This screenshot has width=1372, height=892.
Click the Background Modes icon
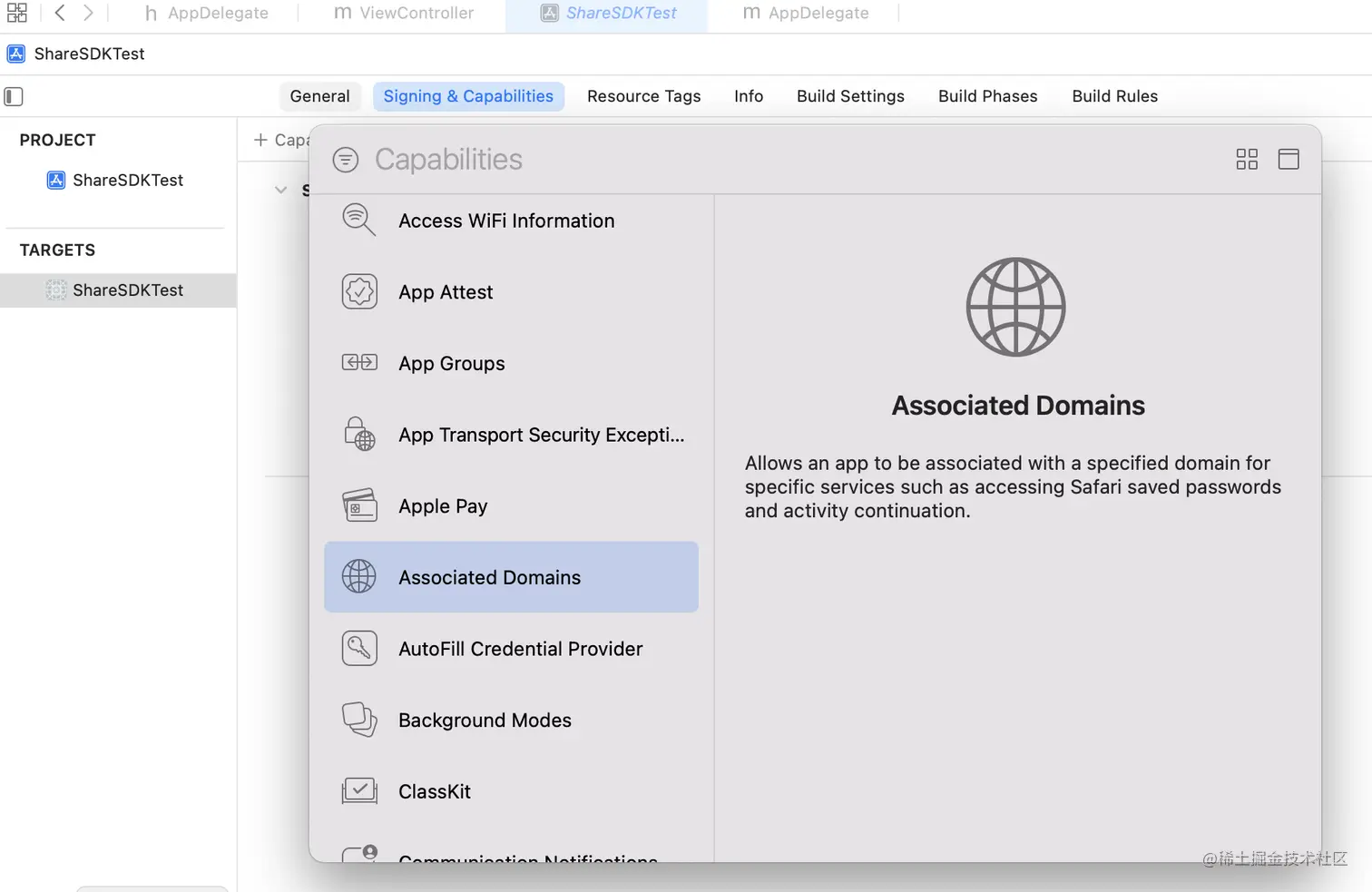click(359, 720)
